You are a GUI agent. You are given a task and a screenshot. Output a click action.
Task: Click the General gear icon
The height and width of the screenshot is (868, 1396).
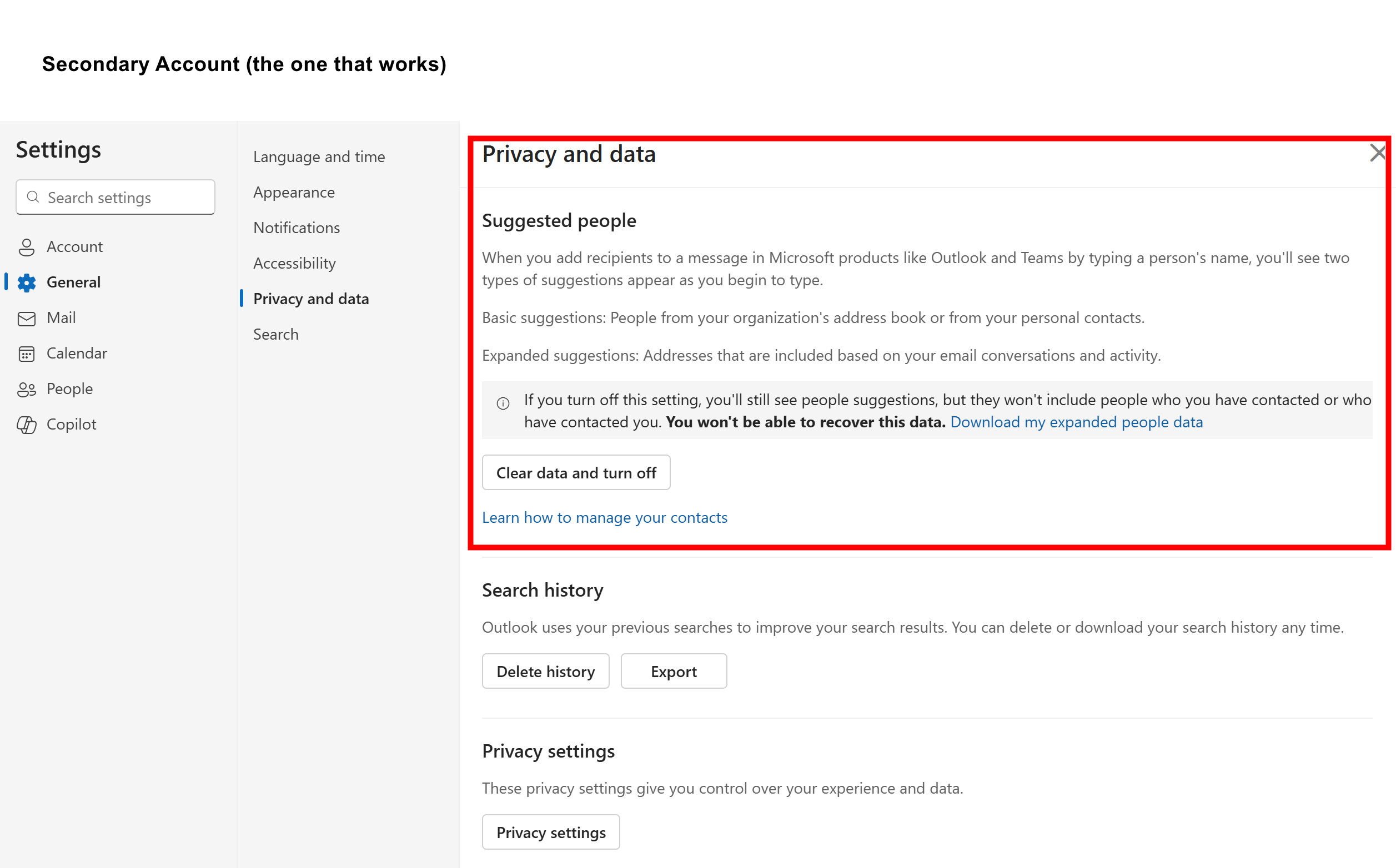point(27,282)
